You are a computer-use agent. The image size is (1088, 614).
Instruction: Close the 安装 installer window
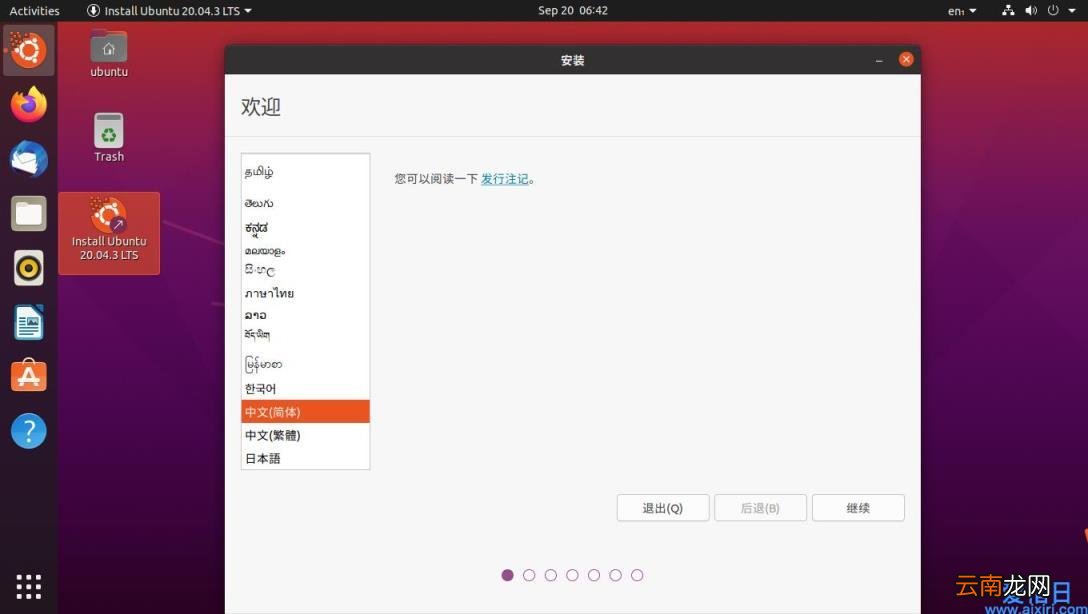click(906, 60)
